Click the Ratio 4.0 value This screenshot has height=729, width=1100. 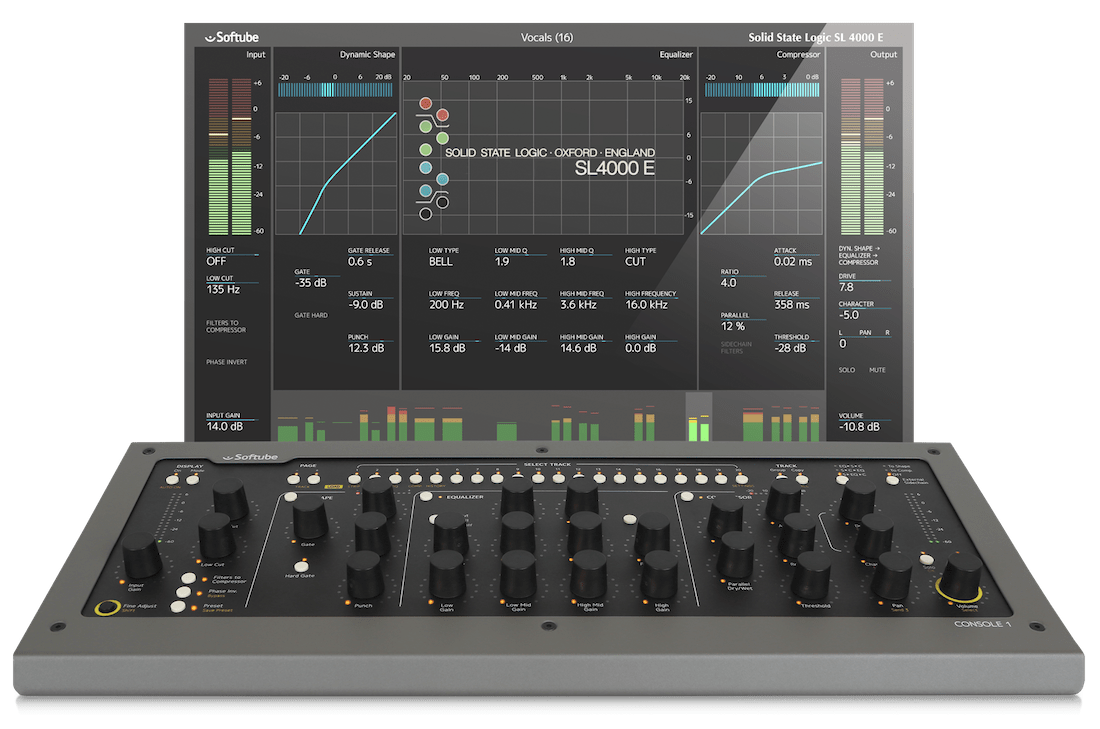coord(728,283)
